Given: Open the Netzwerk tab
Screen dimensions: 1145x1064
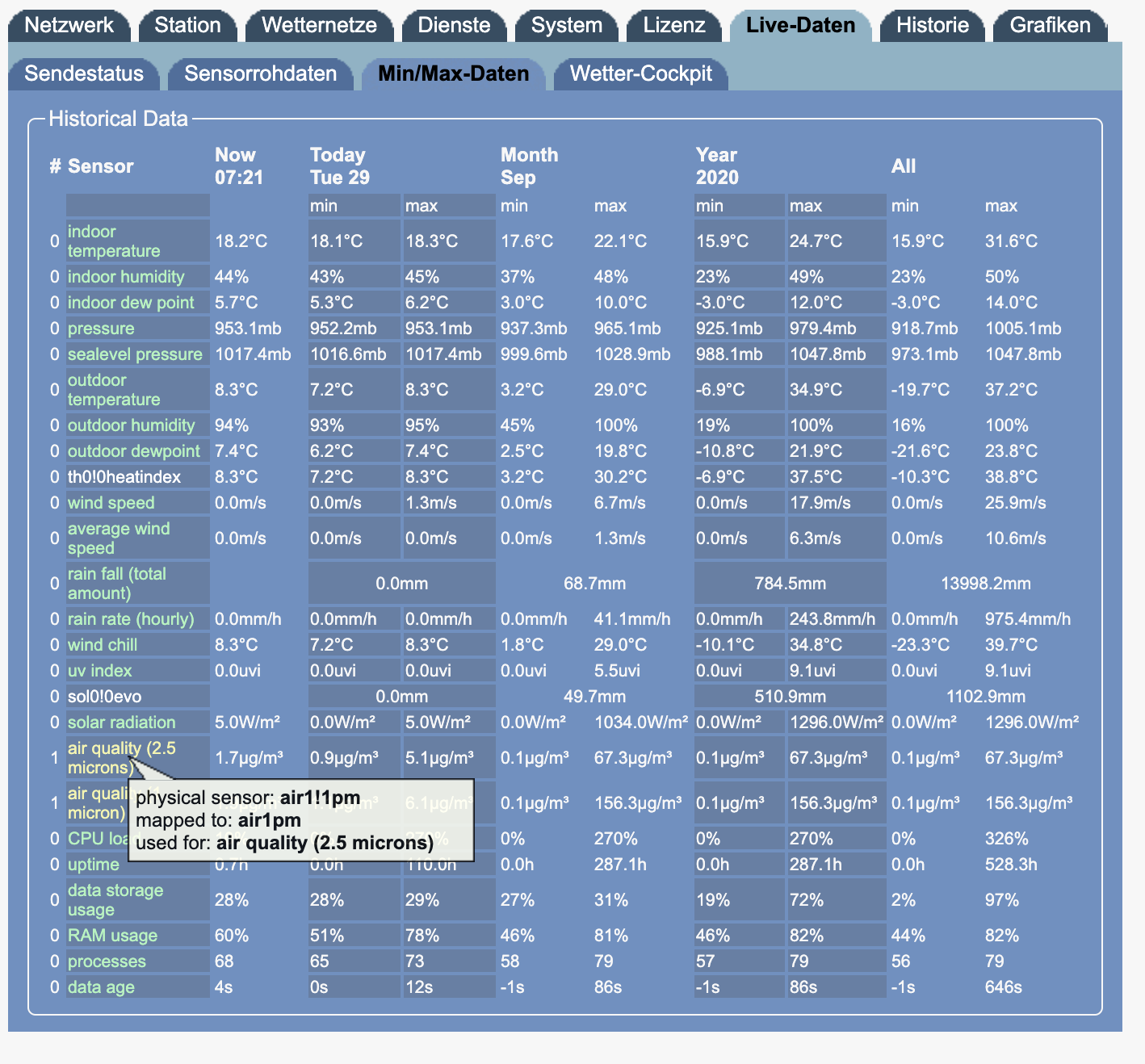Looking at the screenshot, I should tap(69, 25).
